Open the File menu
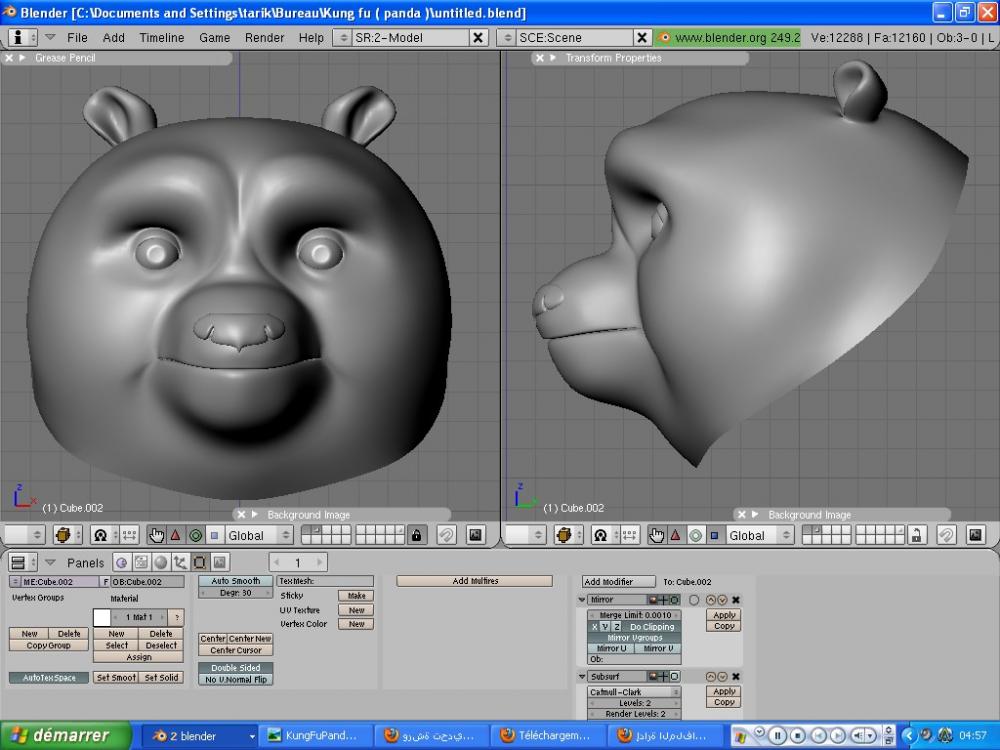Image resolution: width=1000 pixels, height=750 pixels. pos(77,38)
